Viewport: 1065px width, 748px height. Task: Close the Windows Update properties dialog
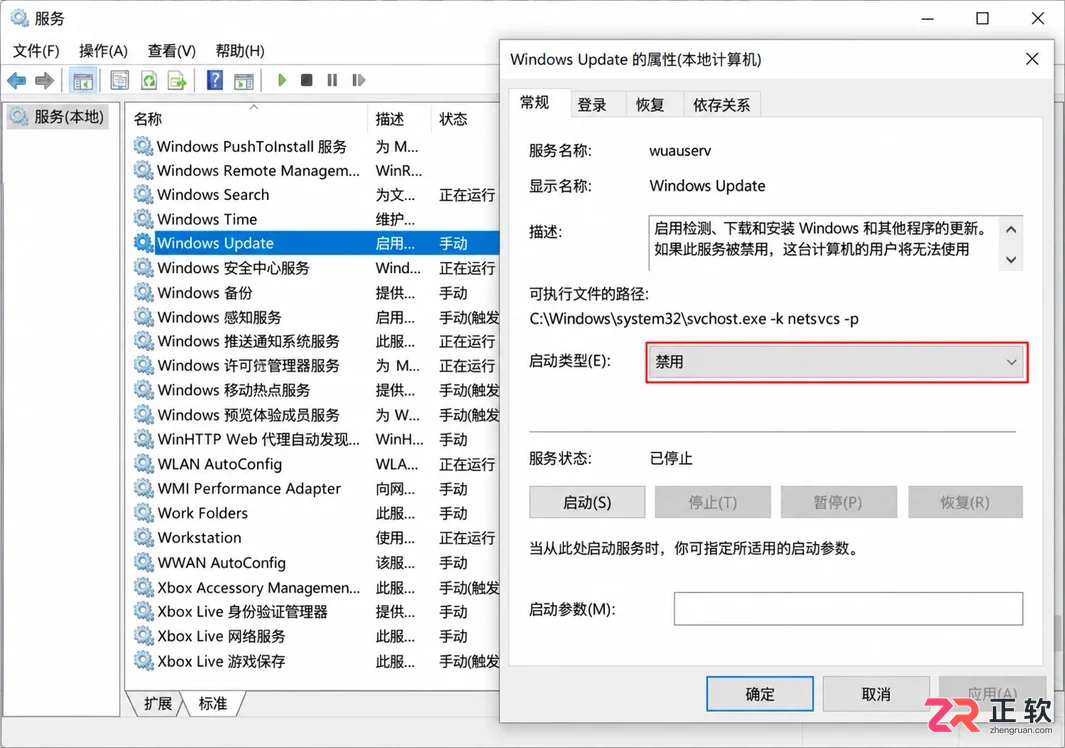tap(1032, 59)
